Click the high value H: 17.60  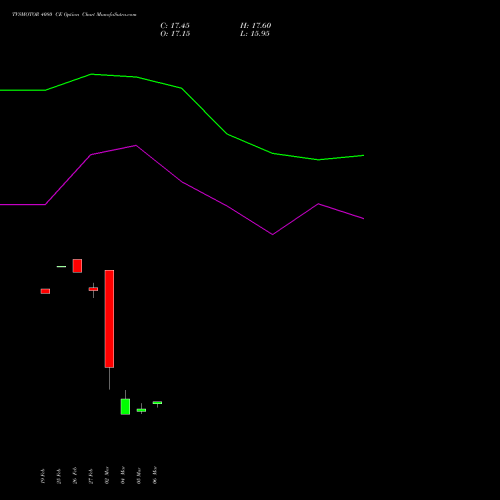(x=255, y=26)
